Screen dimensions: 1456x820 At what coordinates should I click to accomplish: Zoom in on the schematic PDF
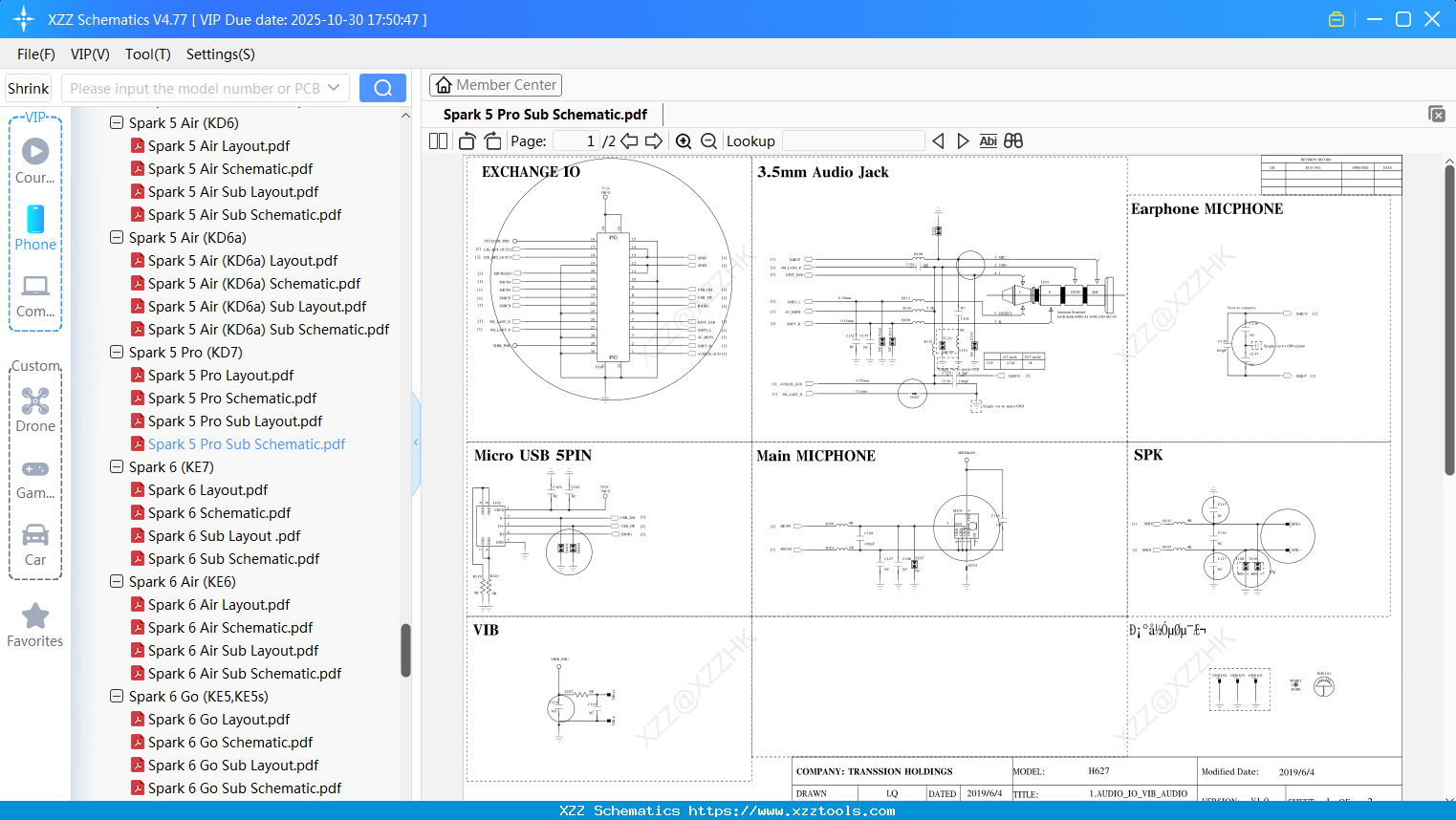point(684,140)
